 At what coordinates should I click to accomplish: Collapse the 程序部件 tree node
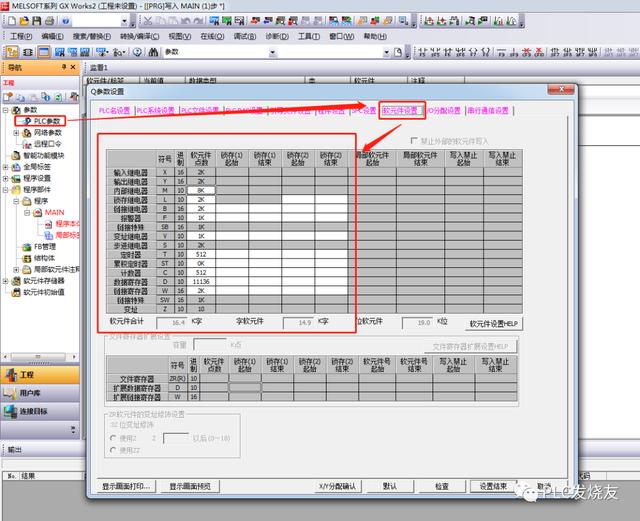coord(6,190)
